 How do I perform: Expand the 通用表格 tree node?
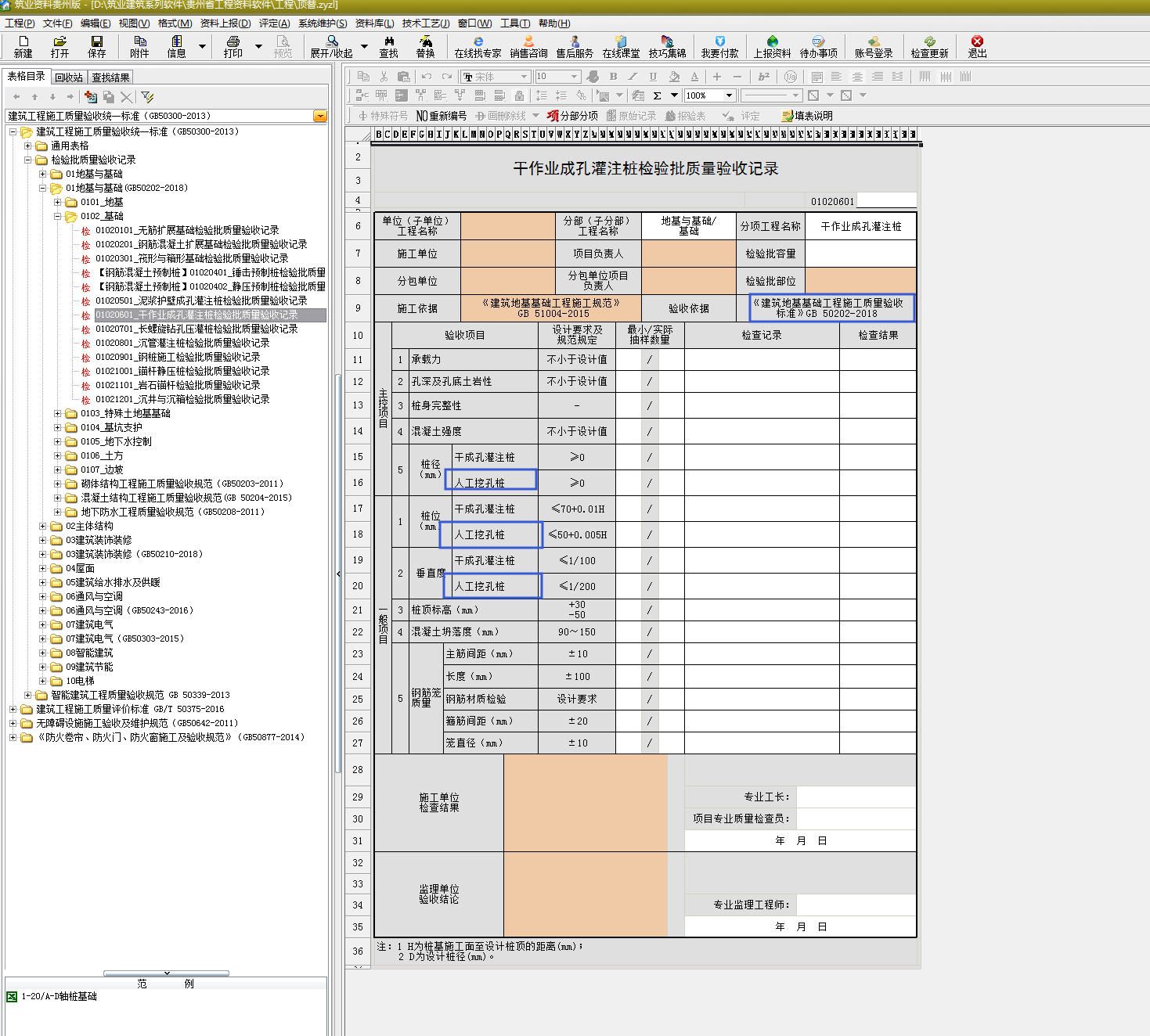click(27, 146)
